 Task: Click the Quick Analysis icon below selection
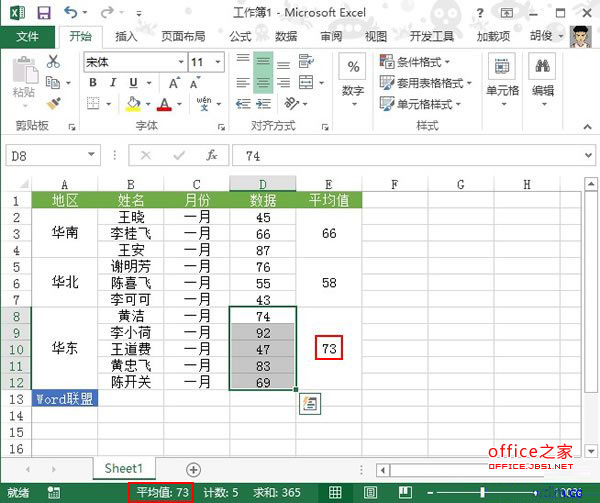click(310, 404)
